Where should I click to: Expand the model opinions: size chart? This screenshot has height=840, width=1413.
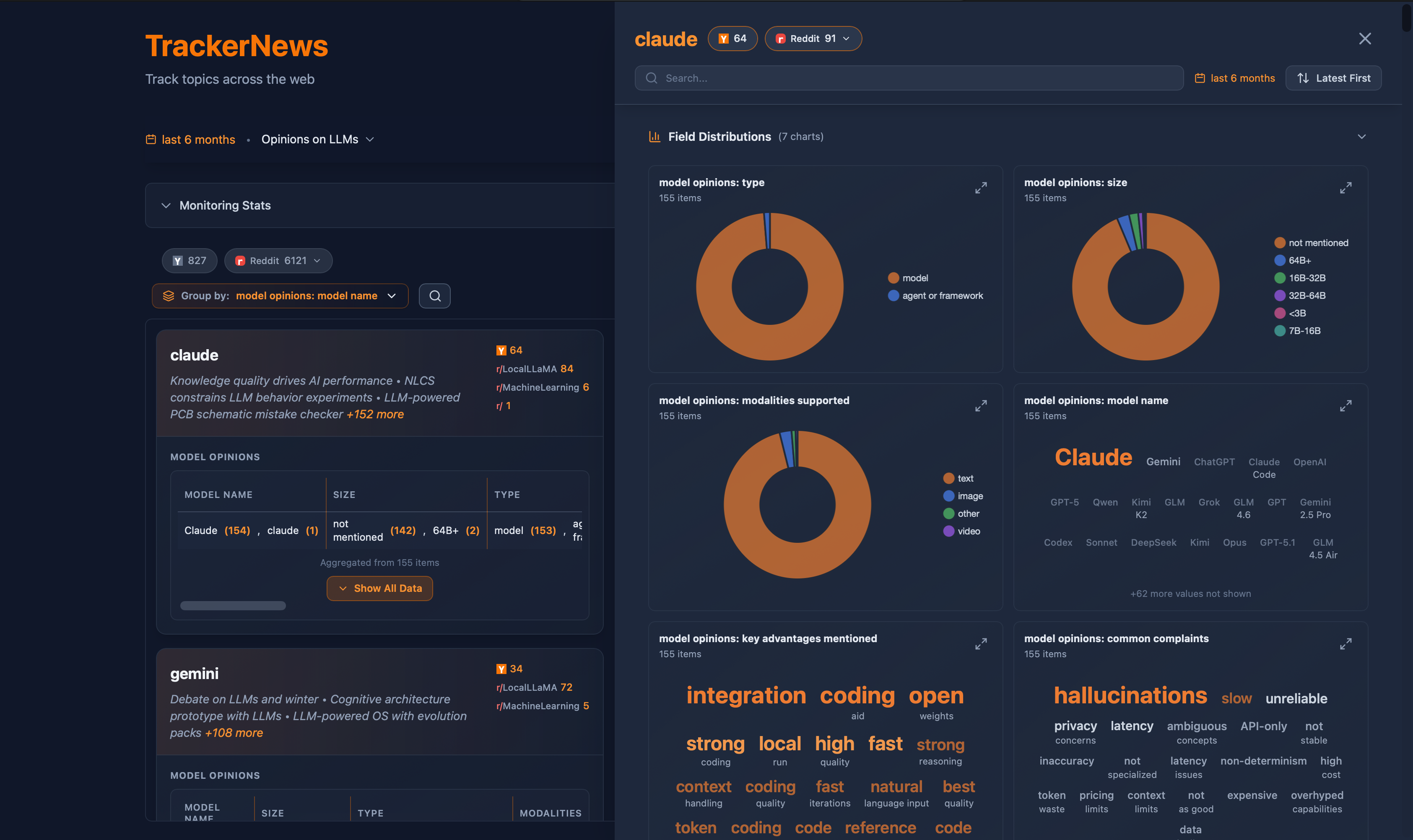click(1345, 188)
